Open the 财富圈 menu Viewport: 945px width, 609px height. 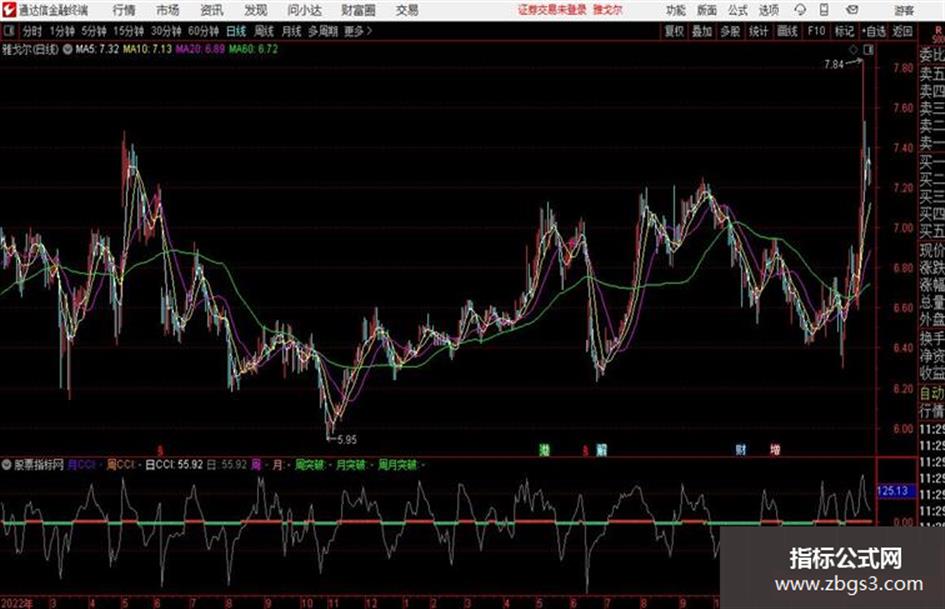(358, 10)
